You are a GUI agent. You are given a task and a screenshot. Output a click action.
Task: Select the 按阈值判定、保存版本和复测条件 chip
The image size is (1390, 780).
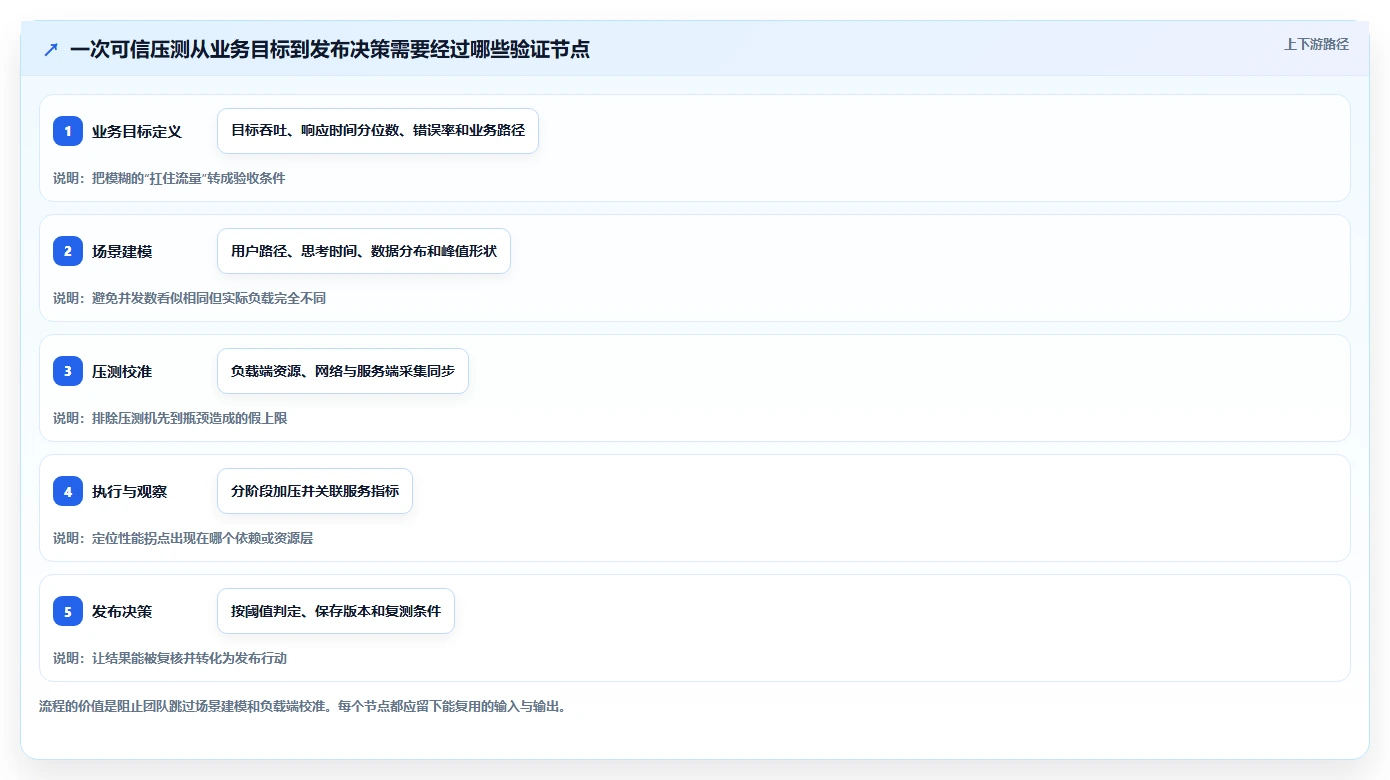pos(336,611)
